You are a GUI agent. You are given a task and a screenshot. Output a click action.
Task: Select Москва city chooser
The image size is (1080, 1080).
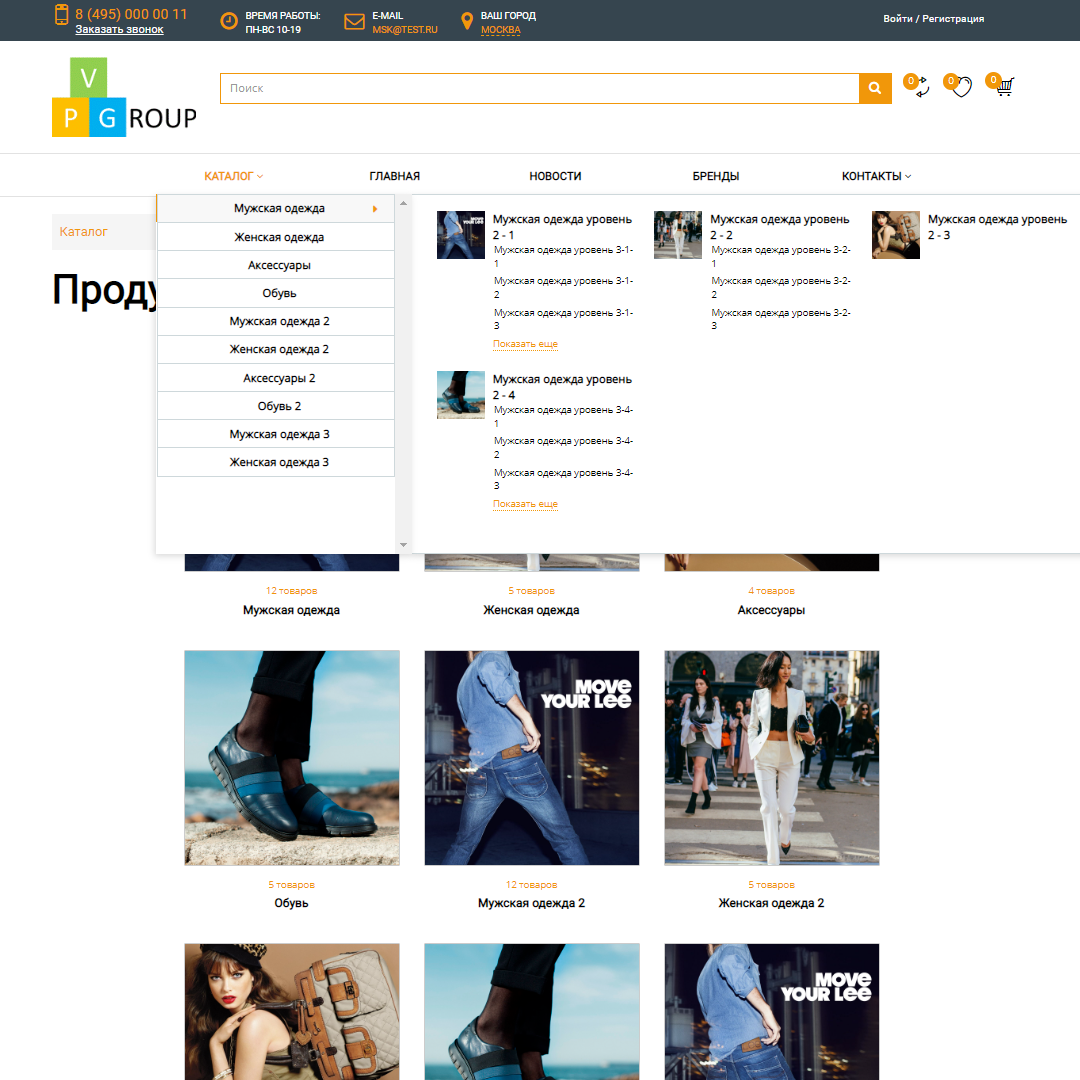tap(500, 30)
